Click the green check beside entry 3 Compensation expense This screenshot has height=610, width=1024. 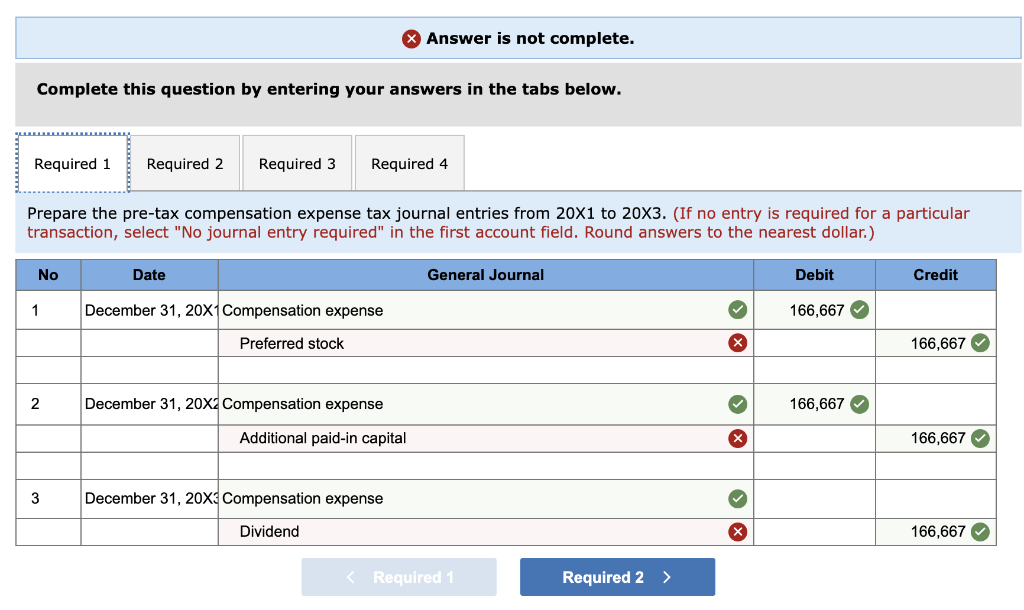(x=737, y=498)
